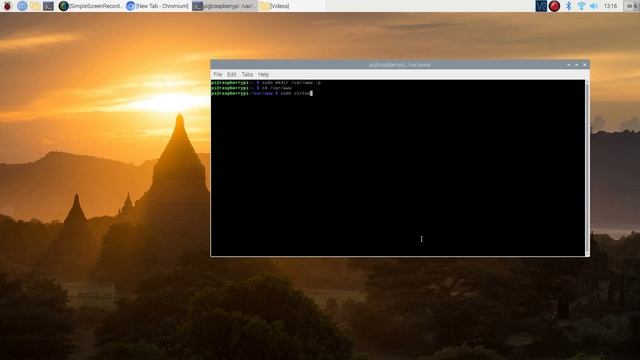
Task: Maximize the terminal window
Action: coord(576,65)
